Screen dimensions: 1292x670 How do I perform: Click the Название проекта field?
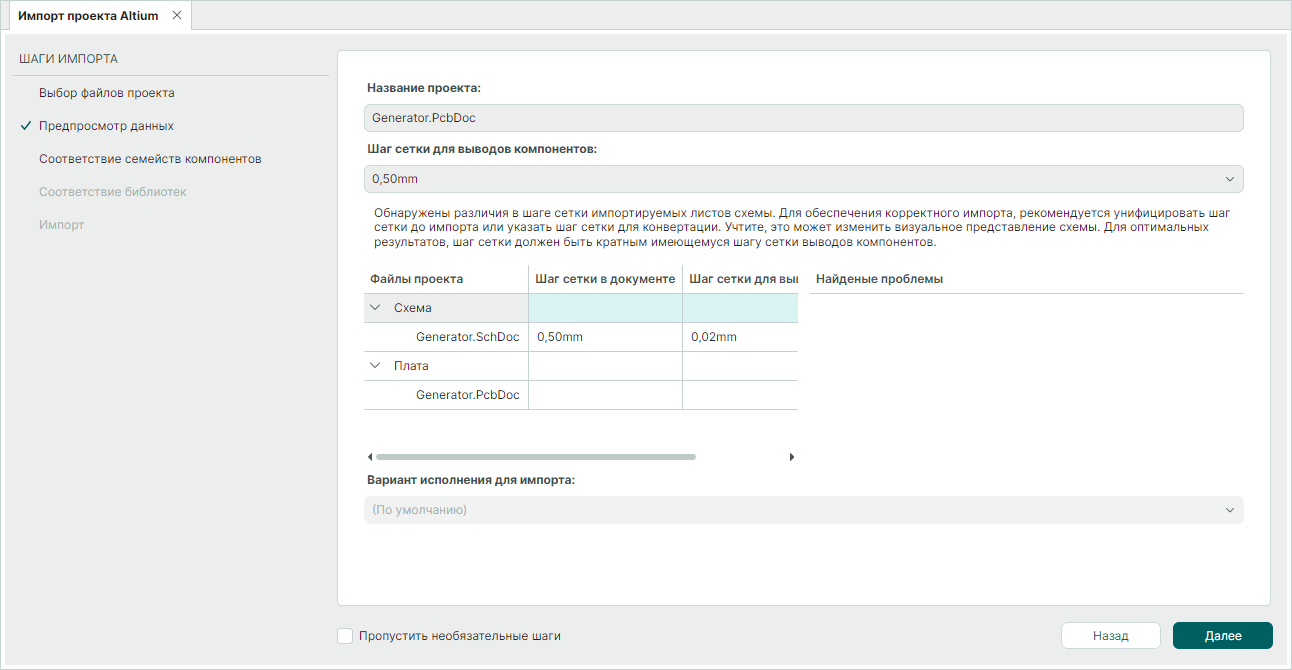coord(803,118)
